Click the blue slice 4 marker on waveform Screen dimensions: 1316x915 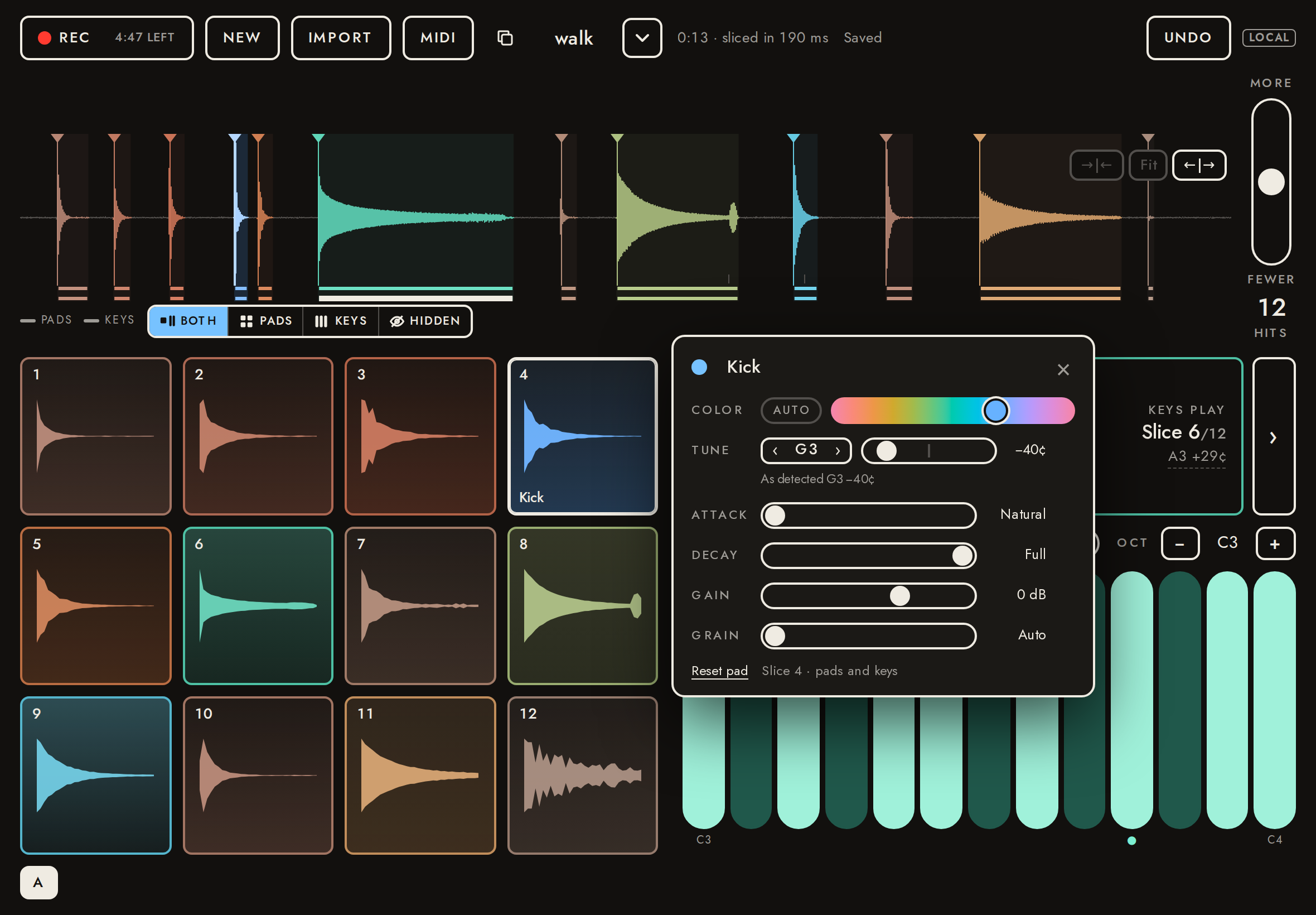coord(235,138)
